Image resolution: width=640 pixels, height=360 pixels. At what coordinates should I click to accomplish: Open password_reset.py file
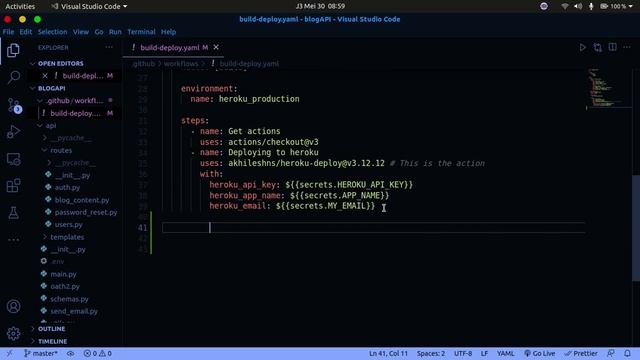[86, 212]
